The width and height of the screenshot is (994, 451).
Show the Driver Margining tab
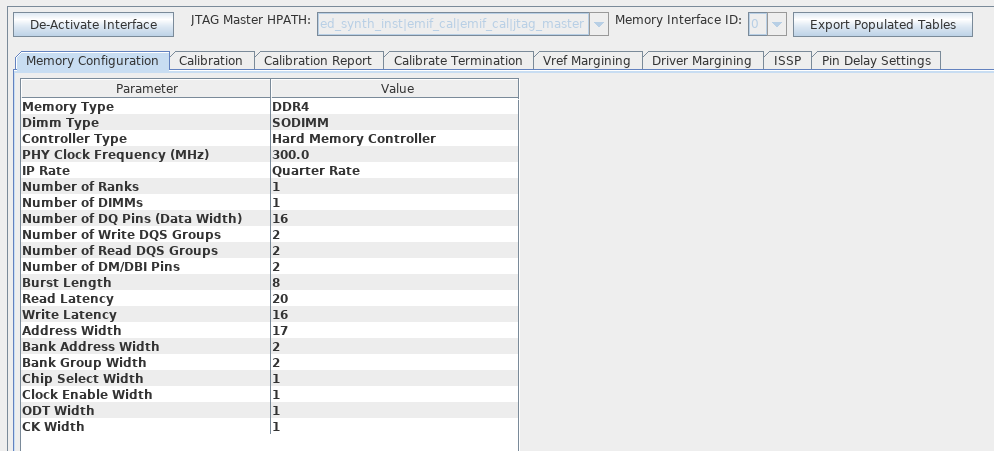click(701, 61)
